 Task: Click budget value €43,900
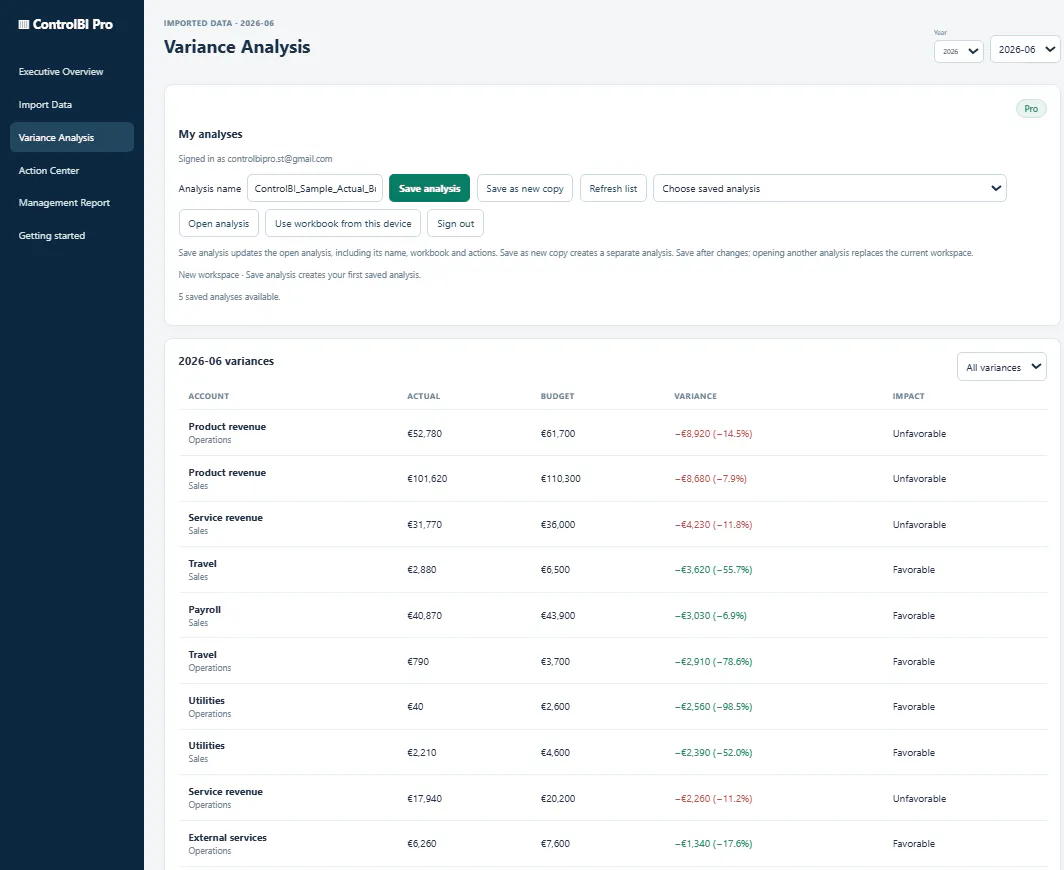pyautogui.click(x=558, y=616)
